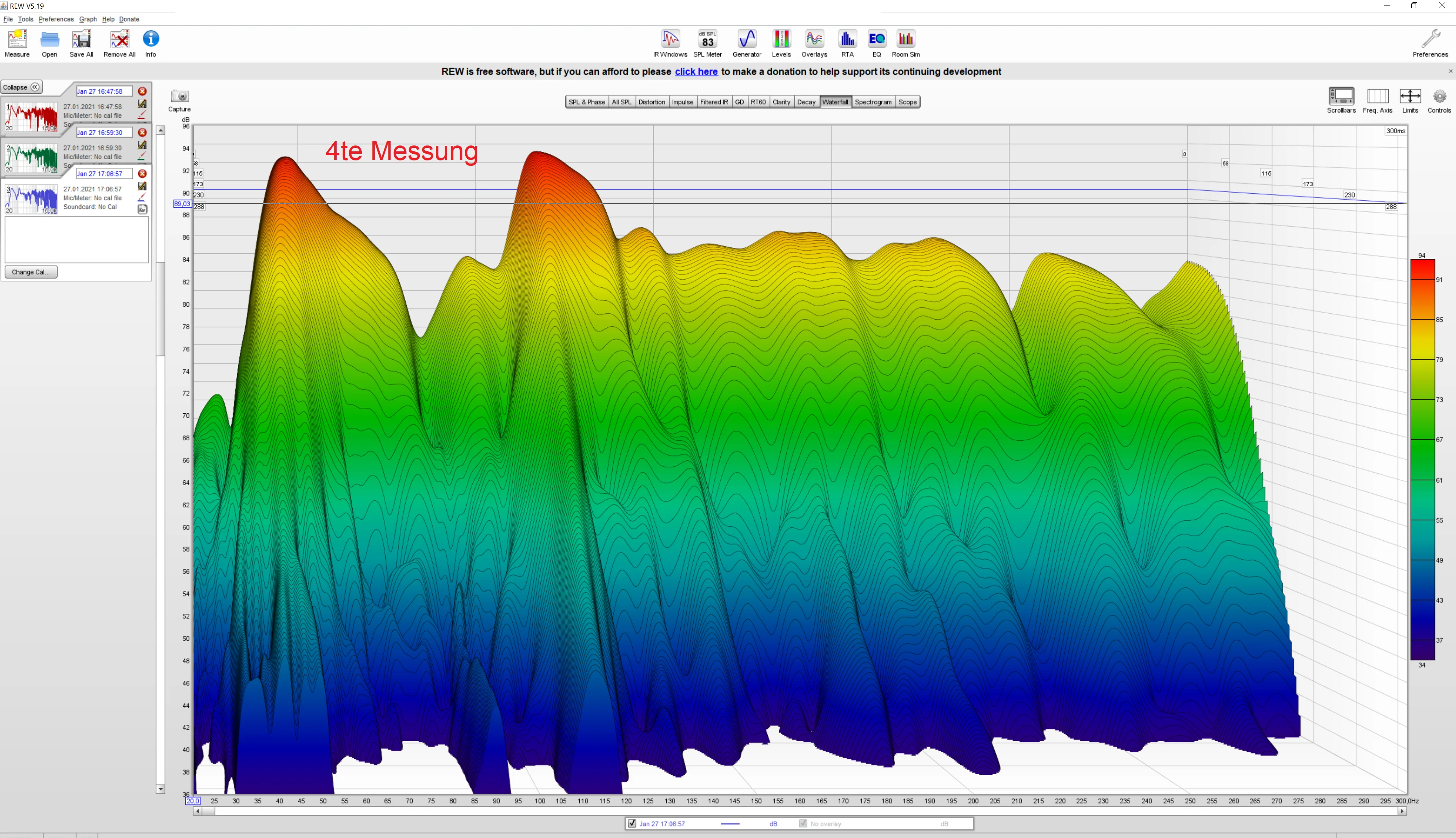This screenshot has height=838, width=1456.
Task: Toggle the No overlay checkbox
Action: coord(803,823)
